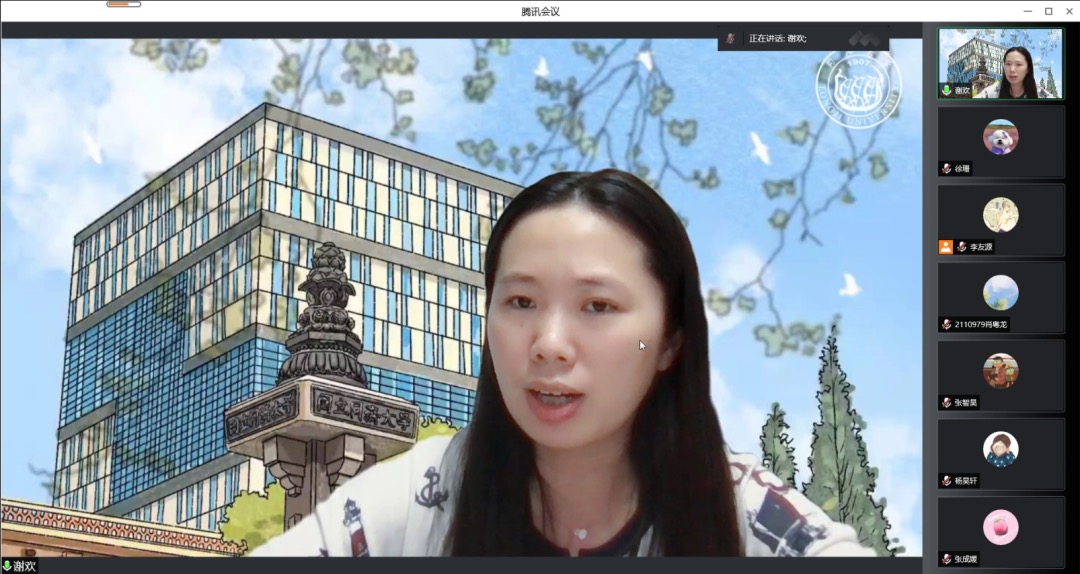
Task: Click the muted mic icon next to 李友源
Action: [x=961, y=247]
